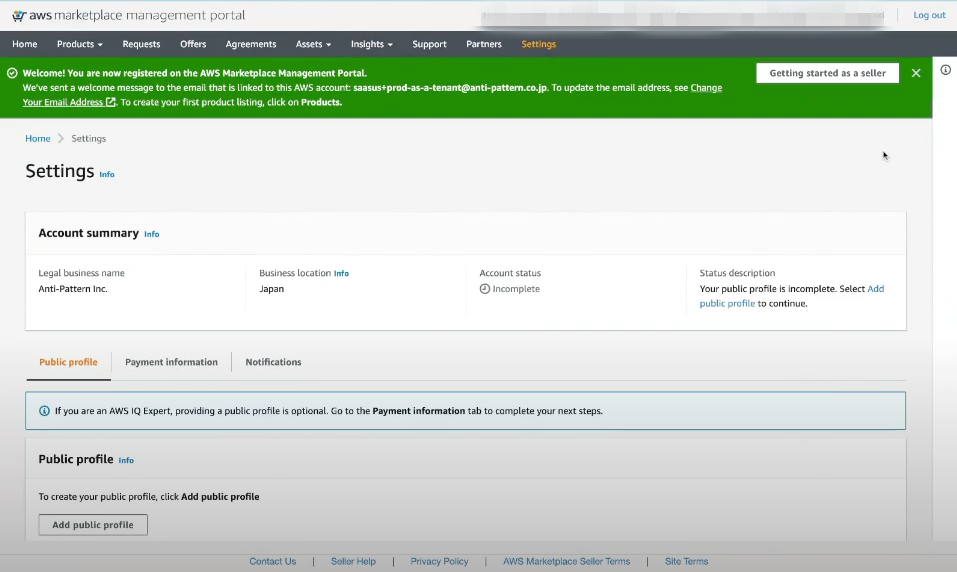Open the Seller Help footer link
Screen dimensions: 957x572
point(353,561)
